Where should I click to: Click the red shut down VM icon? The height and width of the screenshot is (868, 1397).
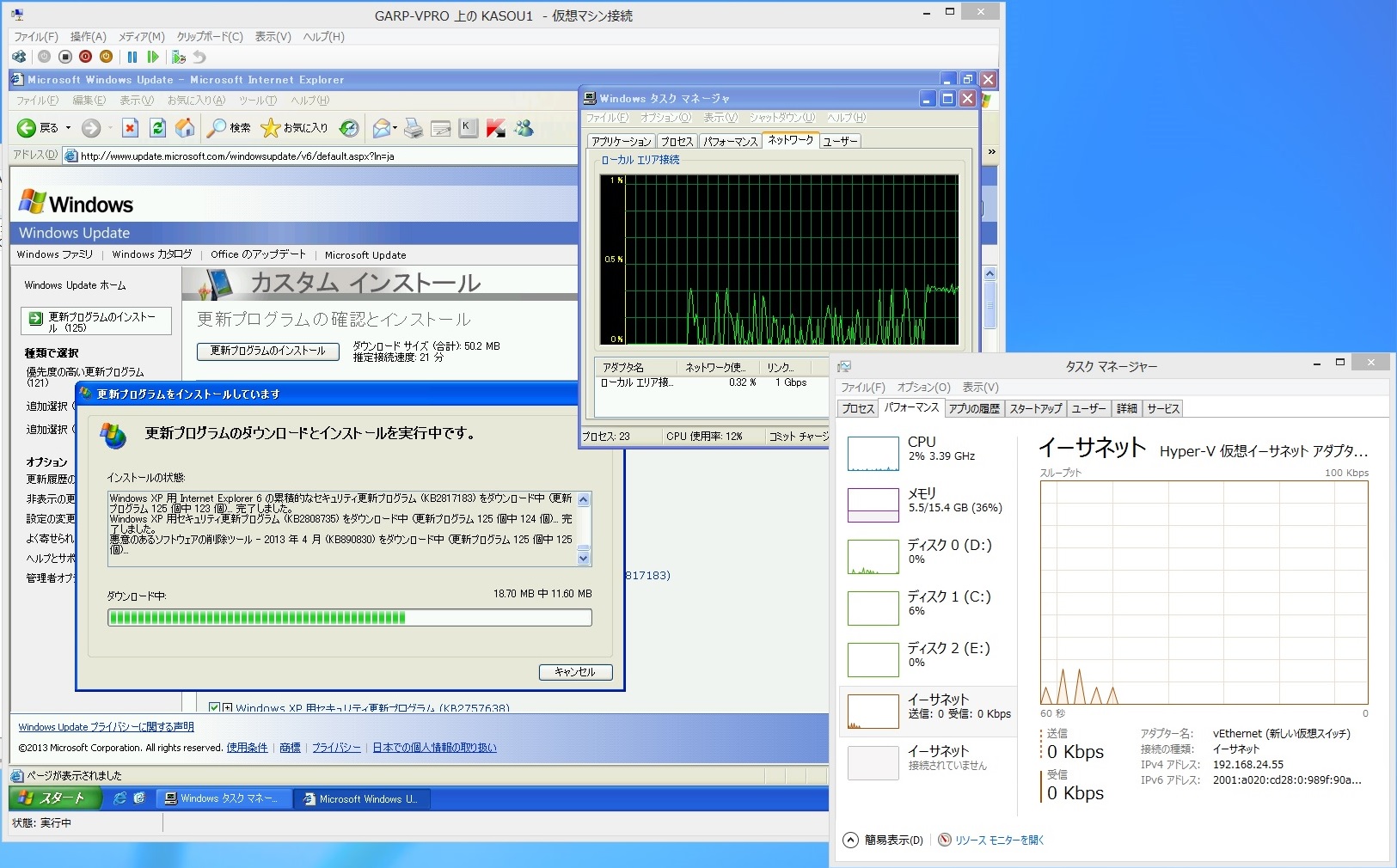85,57
